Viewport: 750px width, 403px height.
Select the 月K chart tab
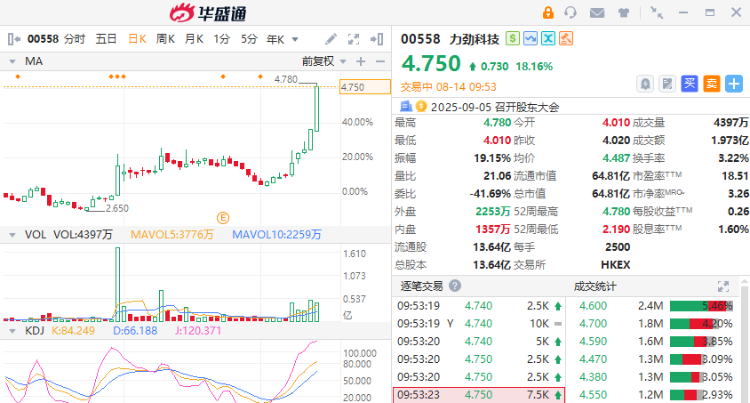tap(194, 39)
